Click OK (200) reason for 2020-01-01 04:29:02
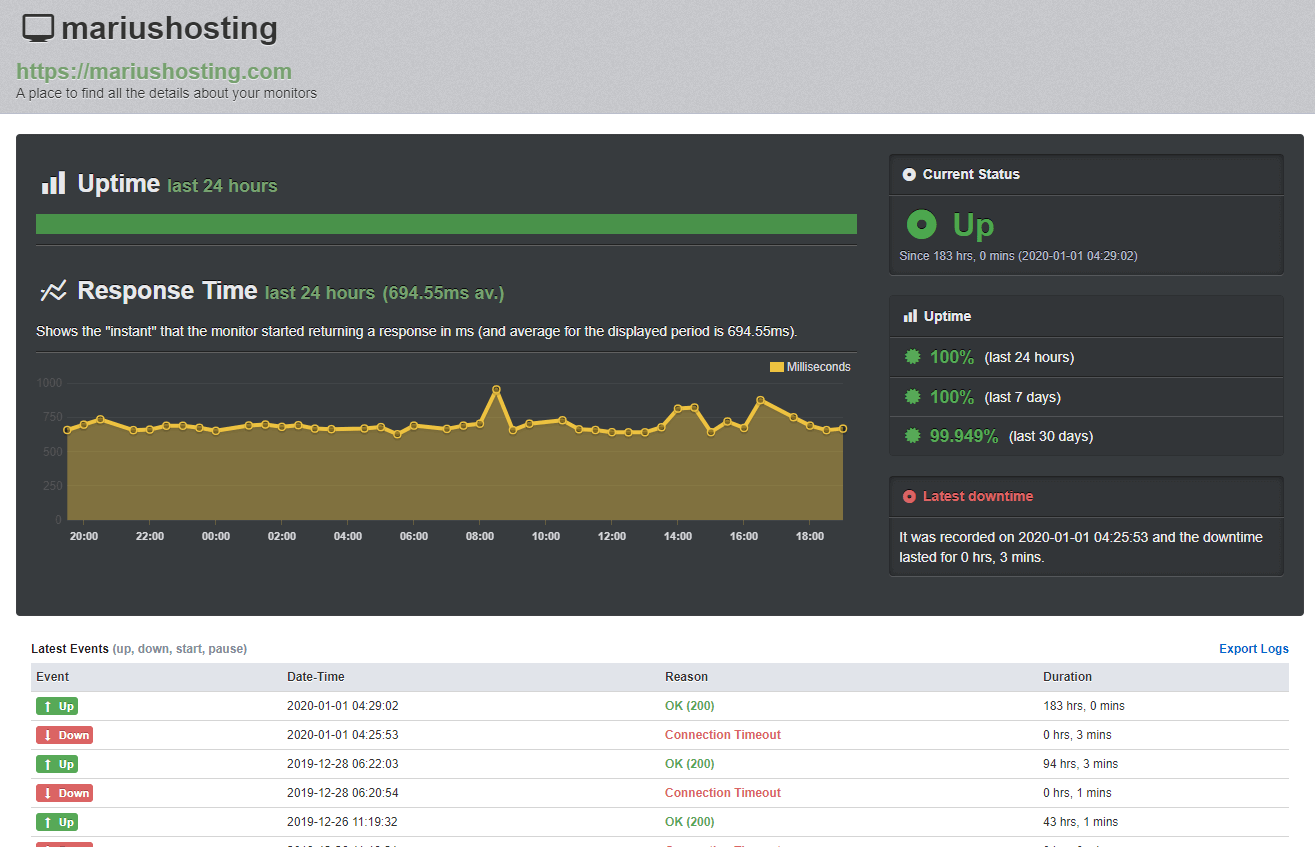The width and height of the screenshot is (1315, 847). [690, 706]
